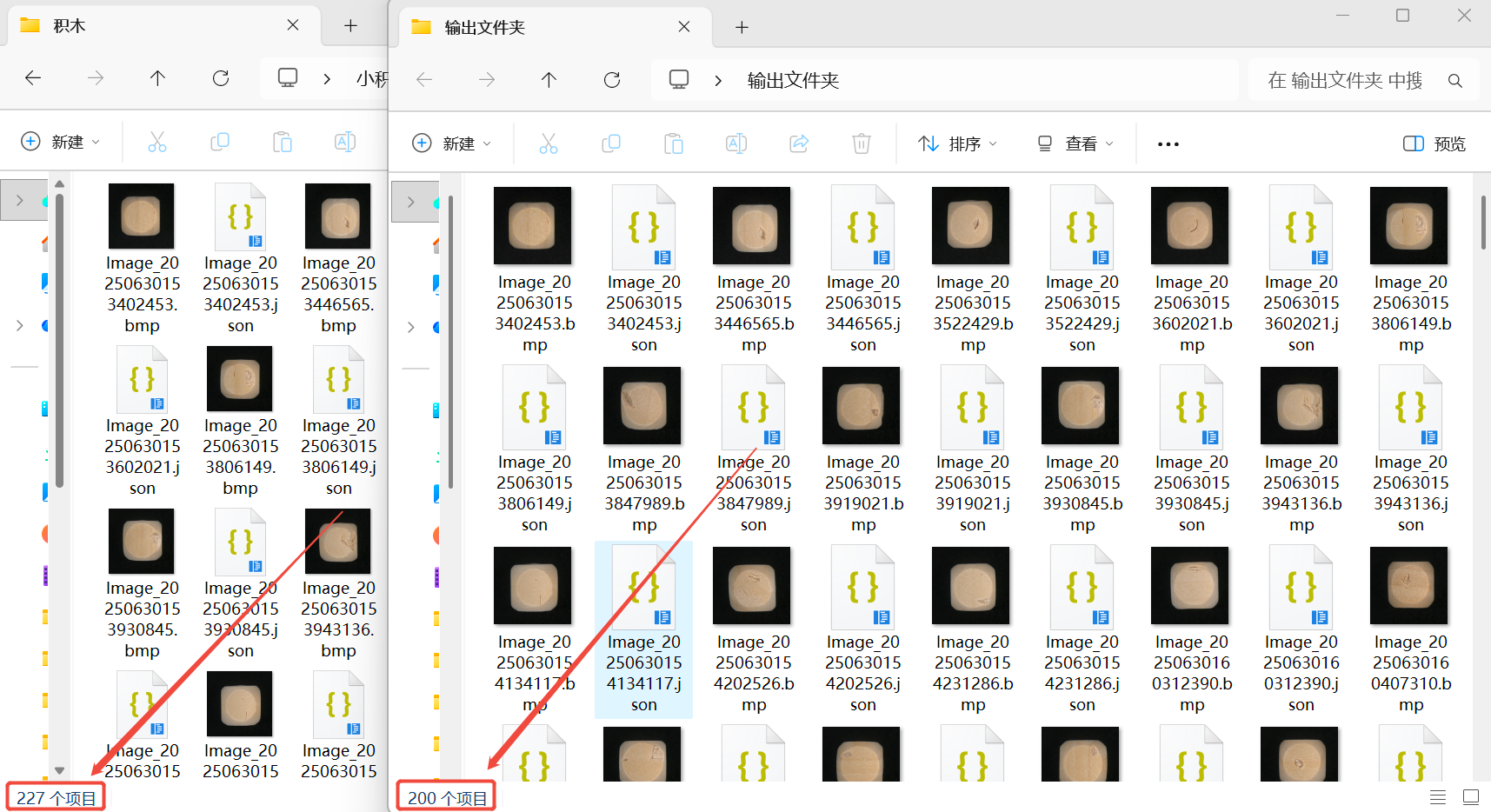Select Image_20250630154202526.bmp in 输出文件夹 window
The width and height of the screenshot is (1491, 812).
click(x=754, y=630)
